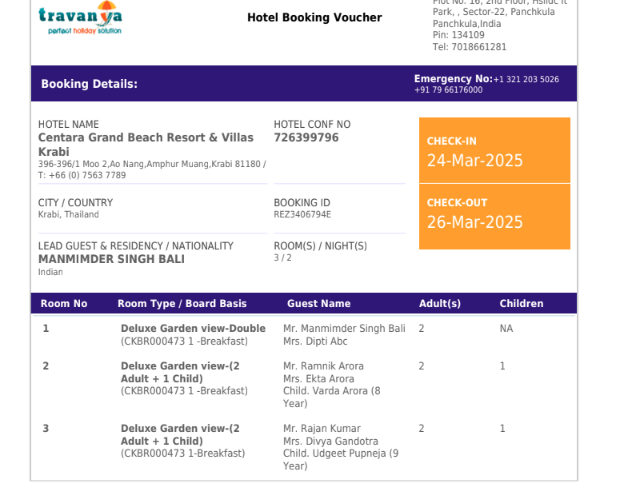Select the Hotel Booking Voucher title
The image size is (621, 498).
click(314, 17)
